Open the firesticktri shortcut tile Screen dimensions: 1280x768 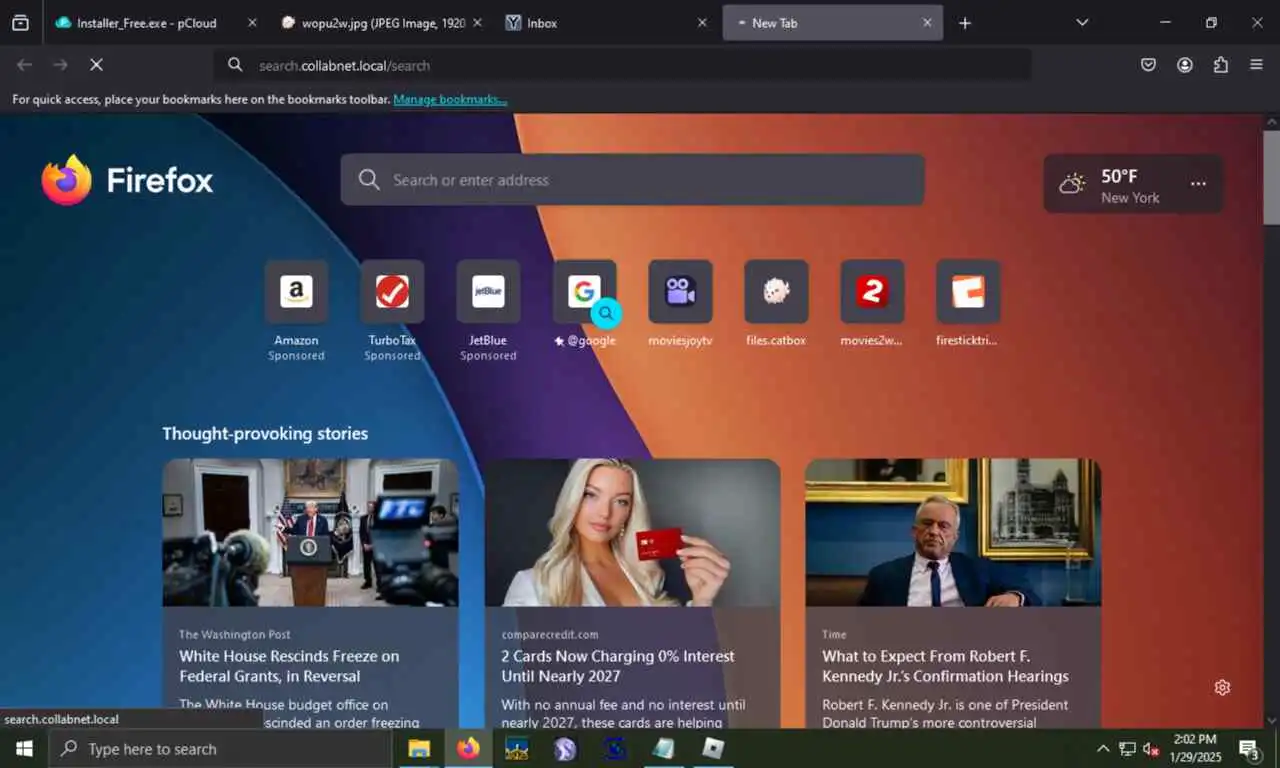point(968,292)
